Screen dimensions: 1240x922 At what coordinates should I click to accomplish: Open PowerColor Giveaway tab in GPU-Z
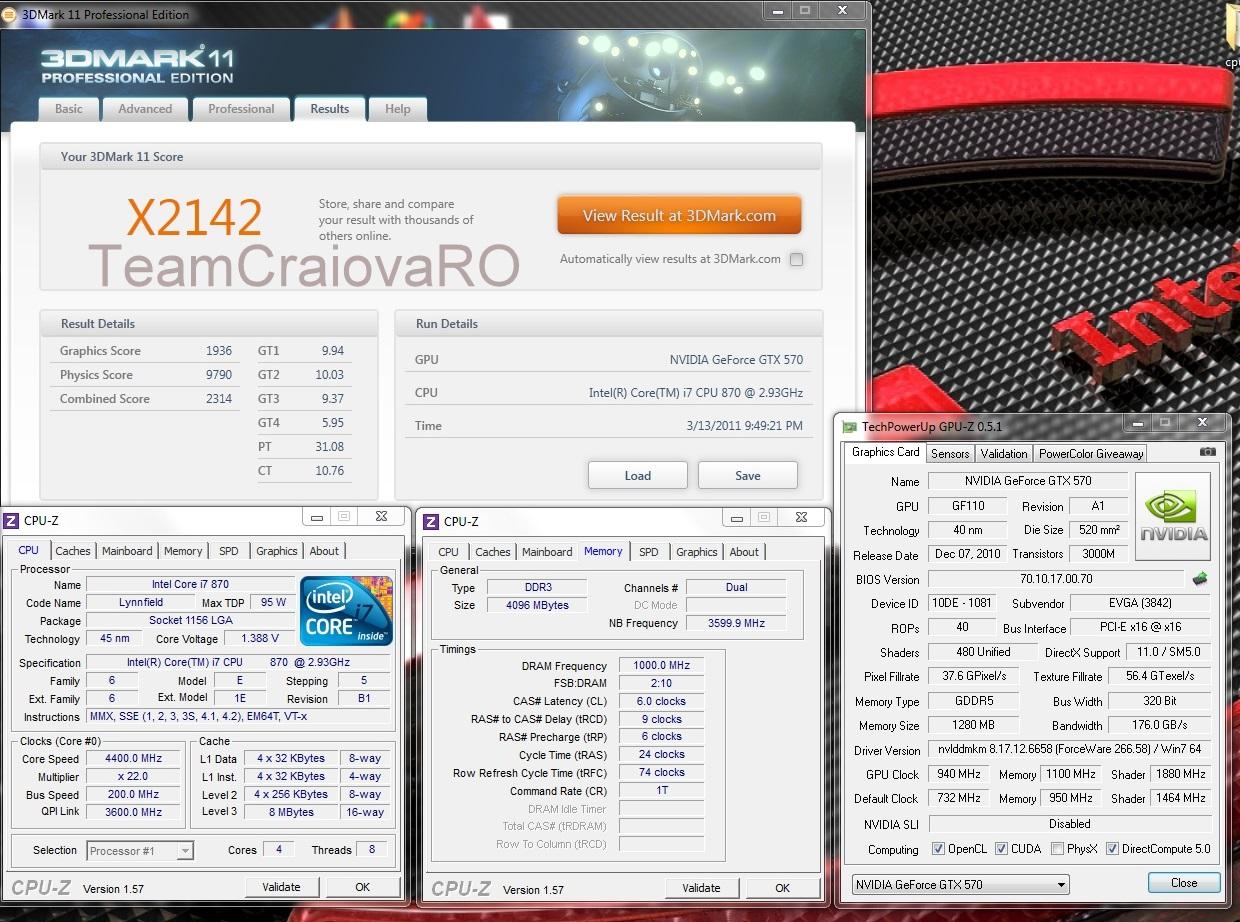tap(1091, 454)
